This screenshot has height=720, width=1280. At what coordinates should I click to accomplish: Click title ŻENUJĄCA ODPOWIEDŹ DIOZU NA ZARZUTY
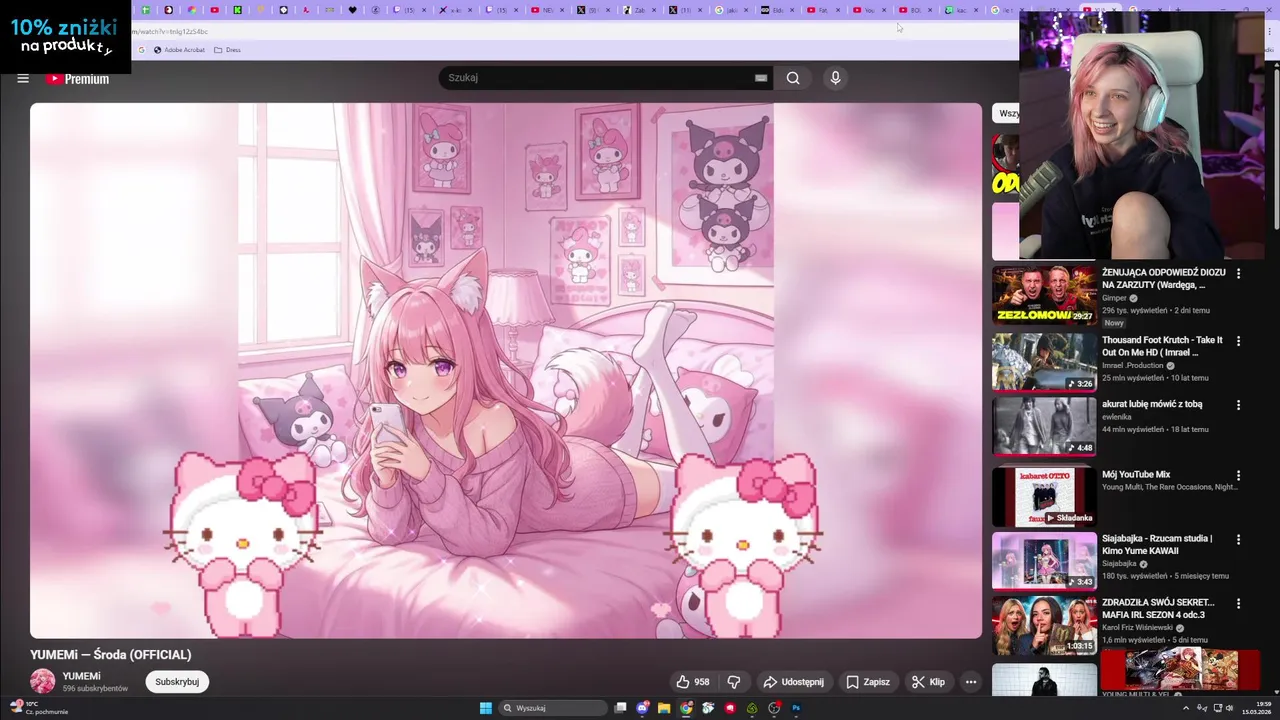1163,278
